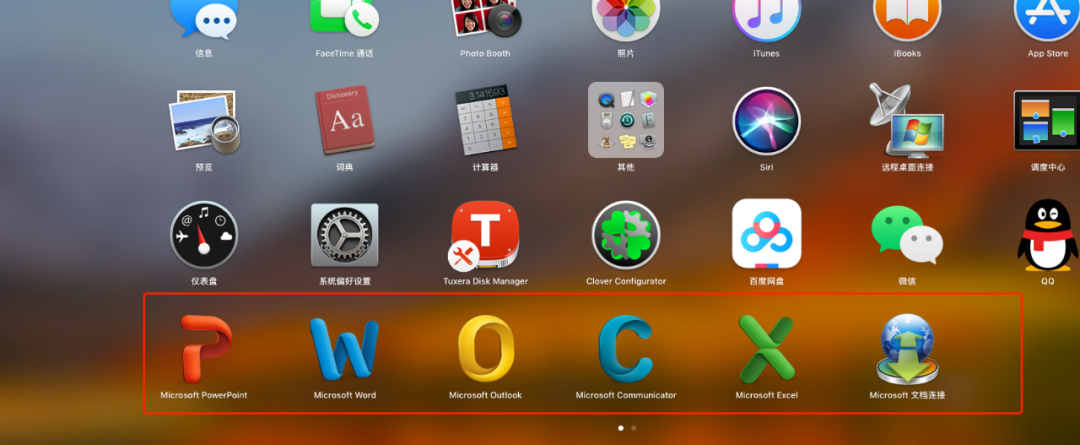
Task: Open Microsoft PowerPoint
Action: click(x=204, y=349)
